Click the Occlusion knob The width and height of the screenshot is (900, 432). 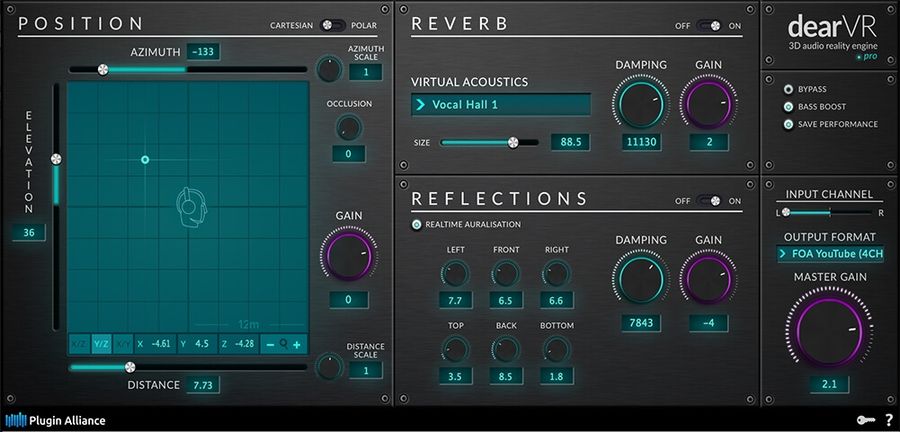(349, 127)
